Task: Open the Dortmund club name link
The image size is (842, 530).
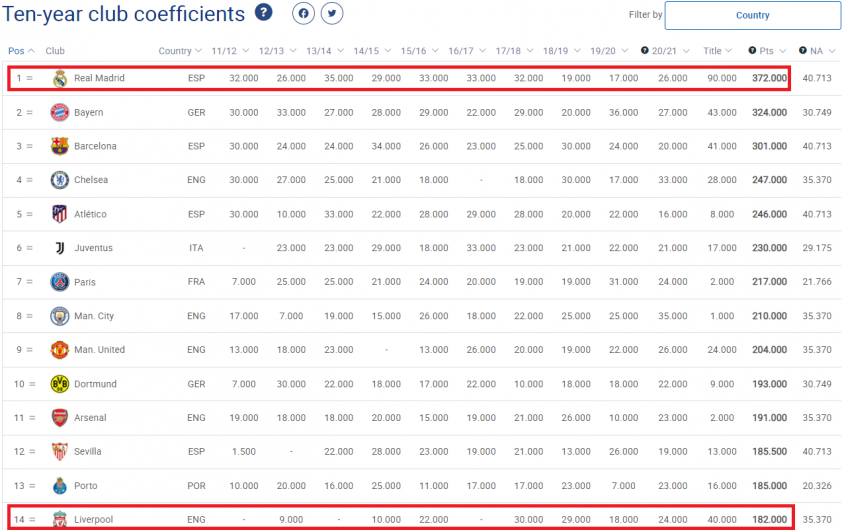Action: (x=95, y=384)
